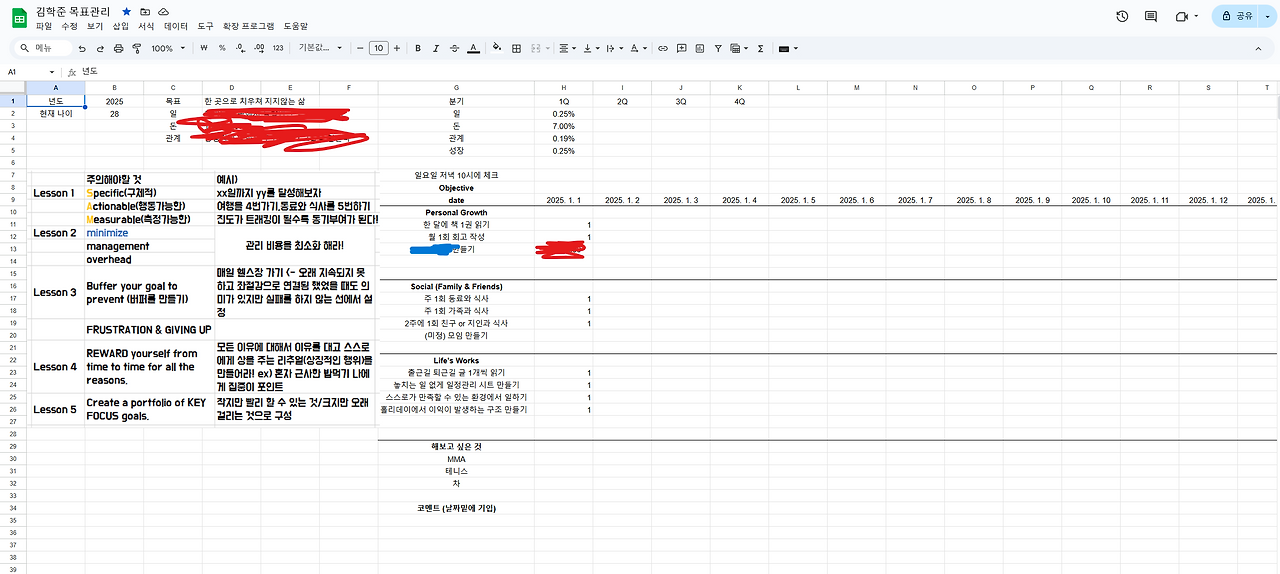The image size is (1280, 574).
Task: Create a filter
Action: click(718, 48)
